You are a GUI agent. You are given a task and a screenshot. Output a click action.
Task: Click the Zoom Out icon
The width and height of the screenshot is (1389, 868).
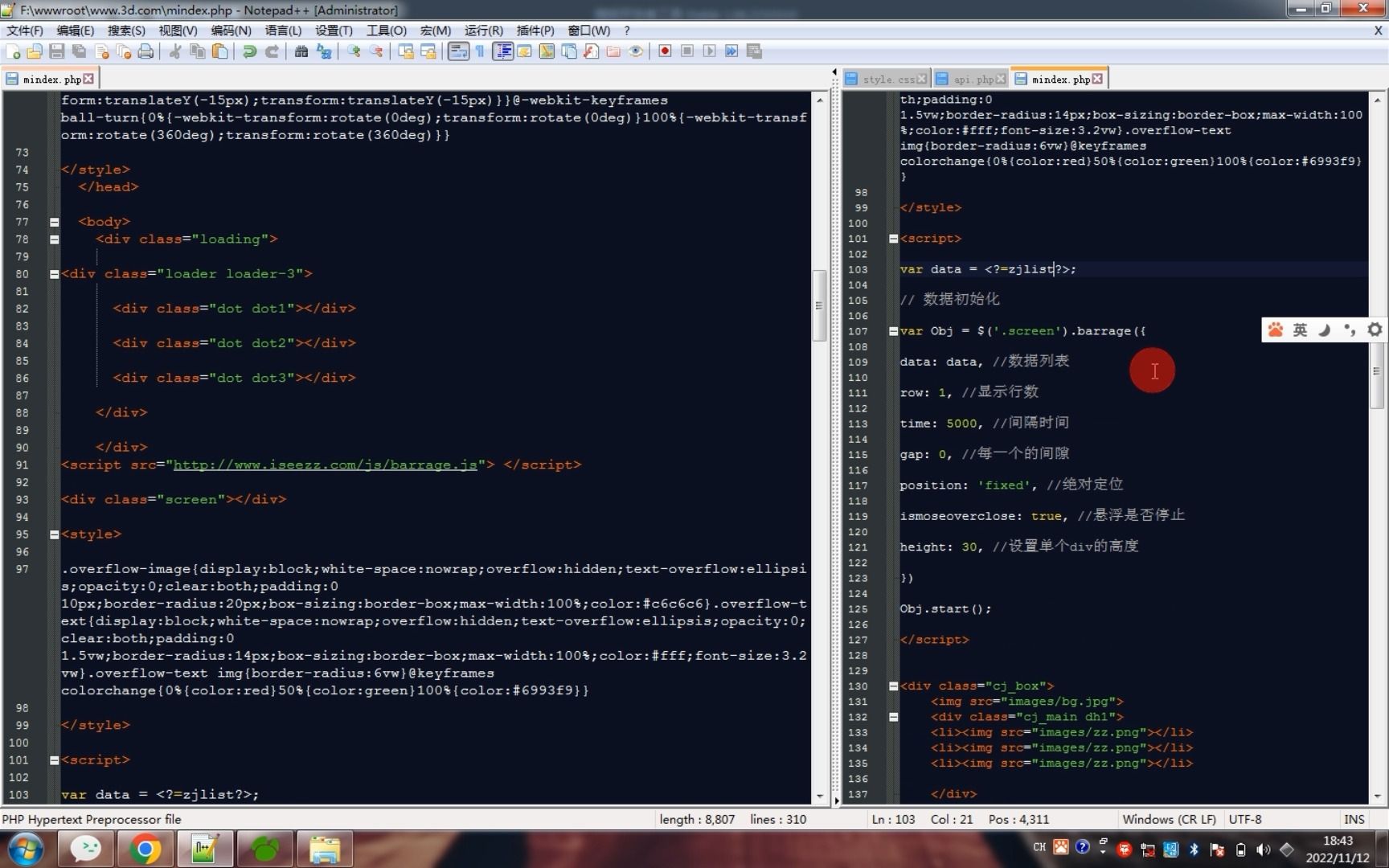tap(376, 51)
